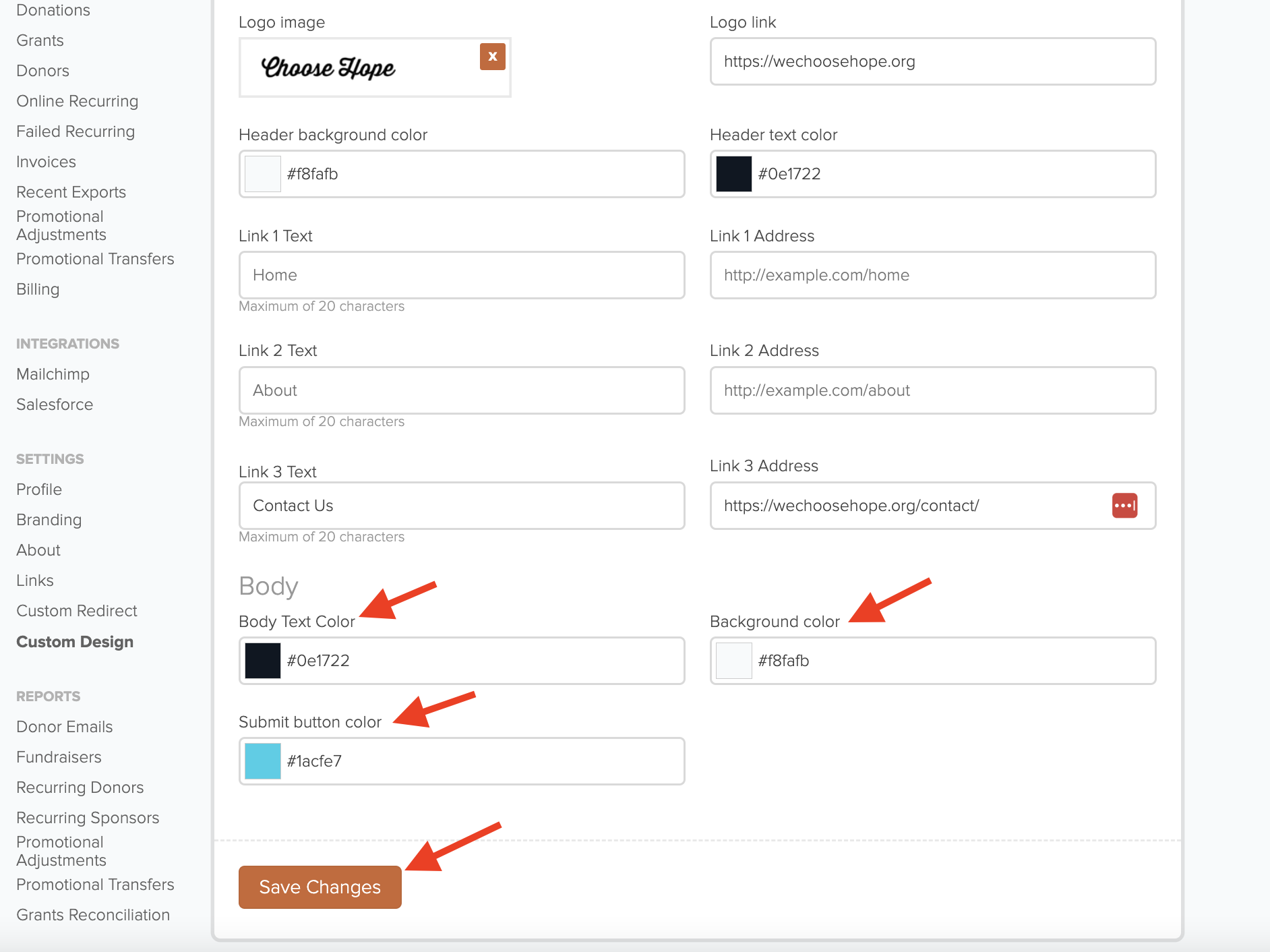Select Custom Design in sidebar

pos(75,642)
